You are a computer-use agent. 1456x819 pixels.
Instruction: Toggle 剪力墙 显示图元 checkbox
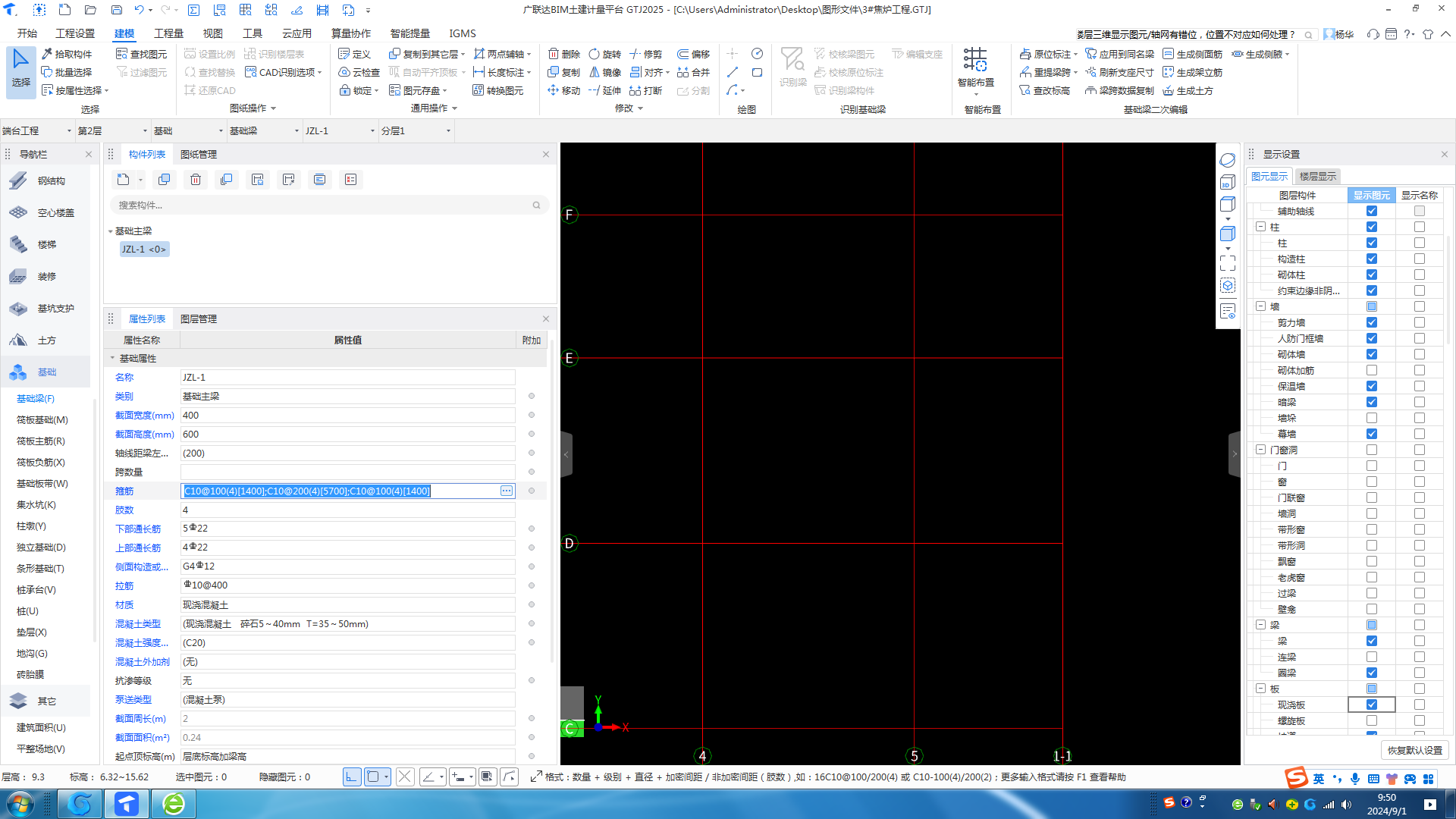point(1371,322)
